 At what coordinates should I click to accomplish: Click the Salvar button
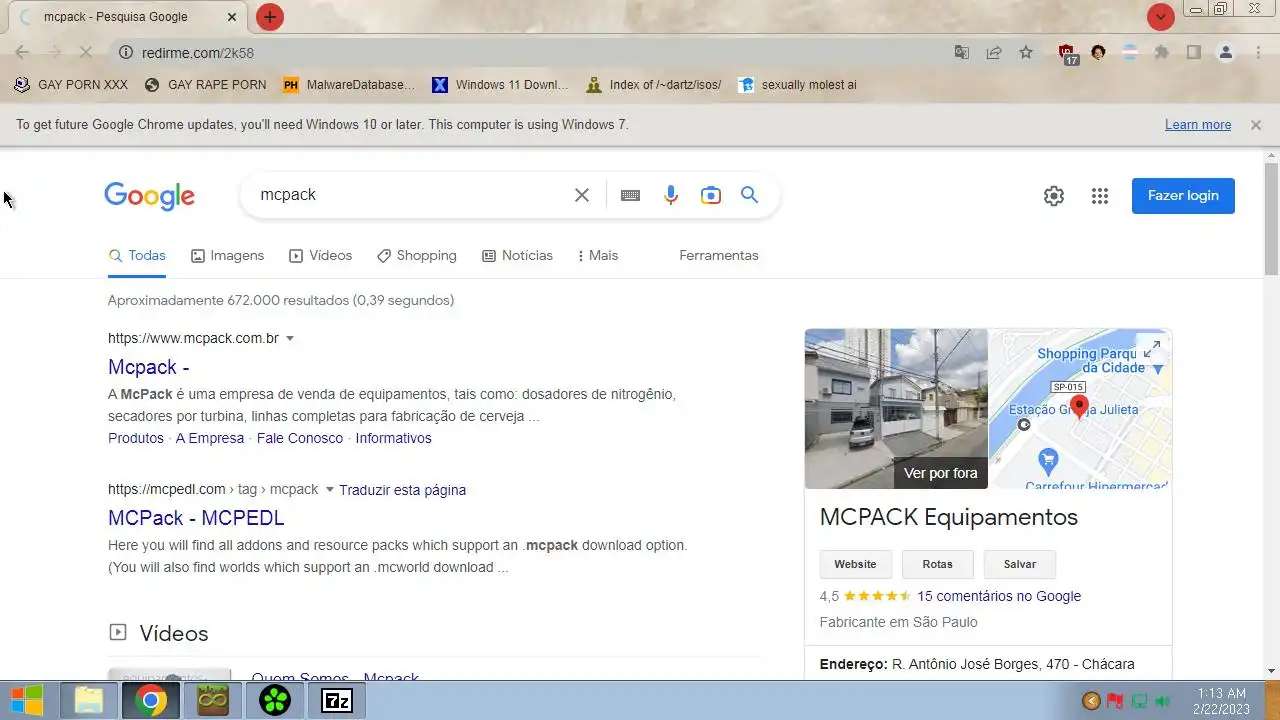(x=1020, y=564)
